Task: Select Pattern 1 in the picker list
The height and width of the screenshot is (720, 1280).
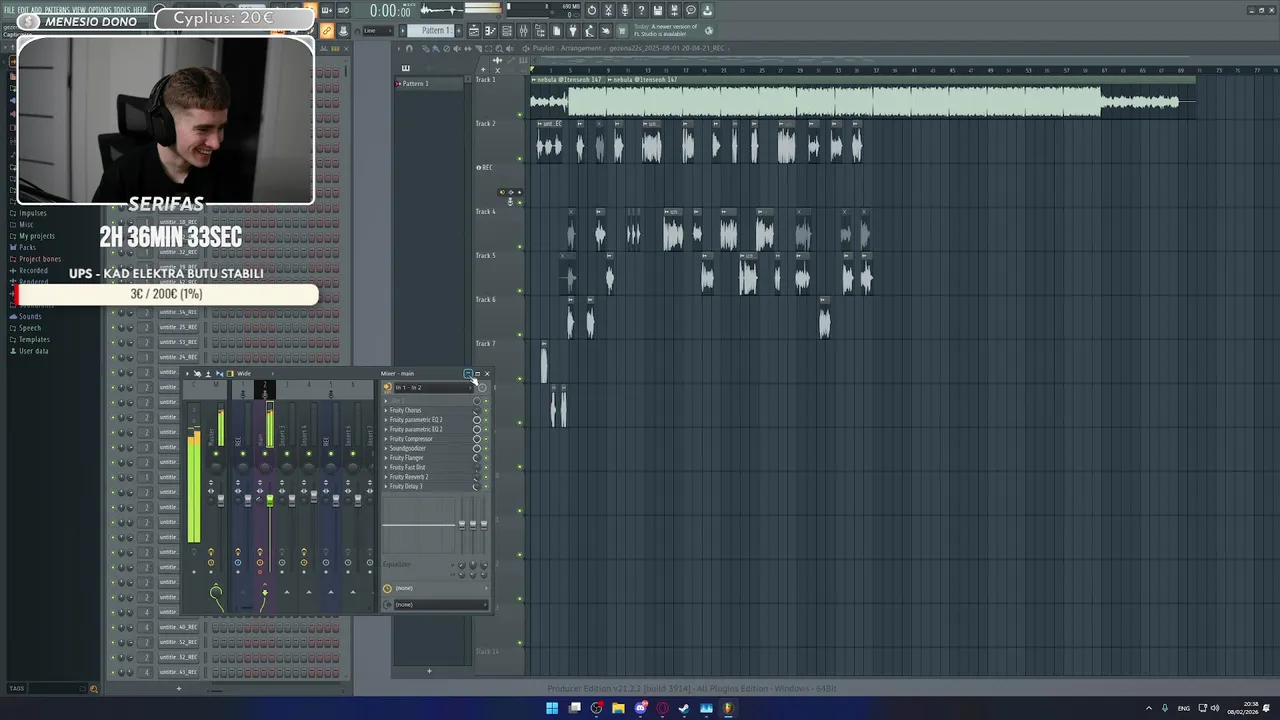Action: point(431,84)
